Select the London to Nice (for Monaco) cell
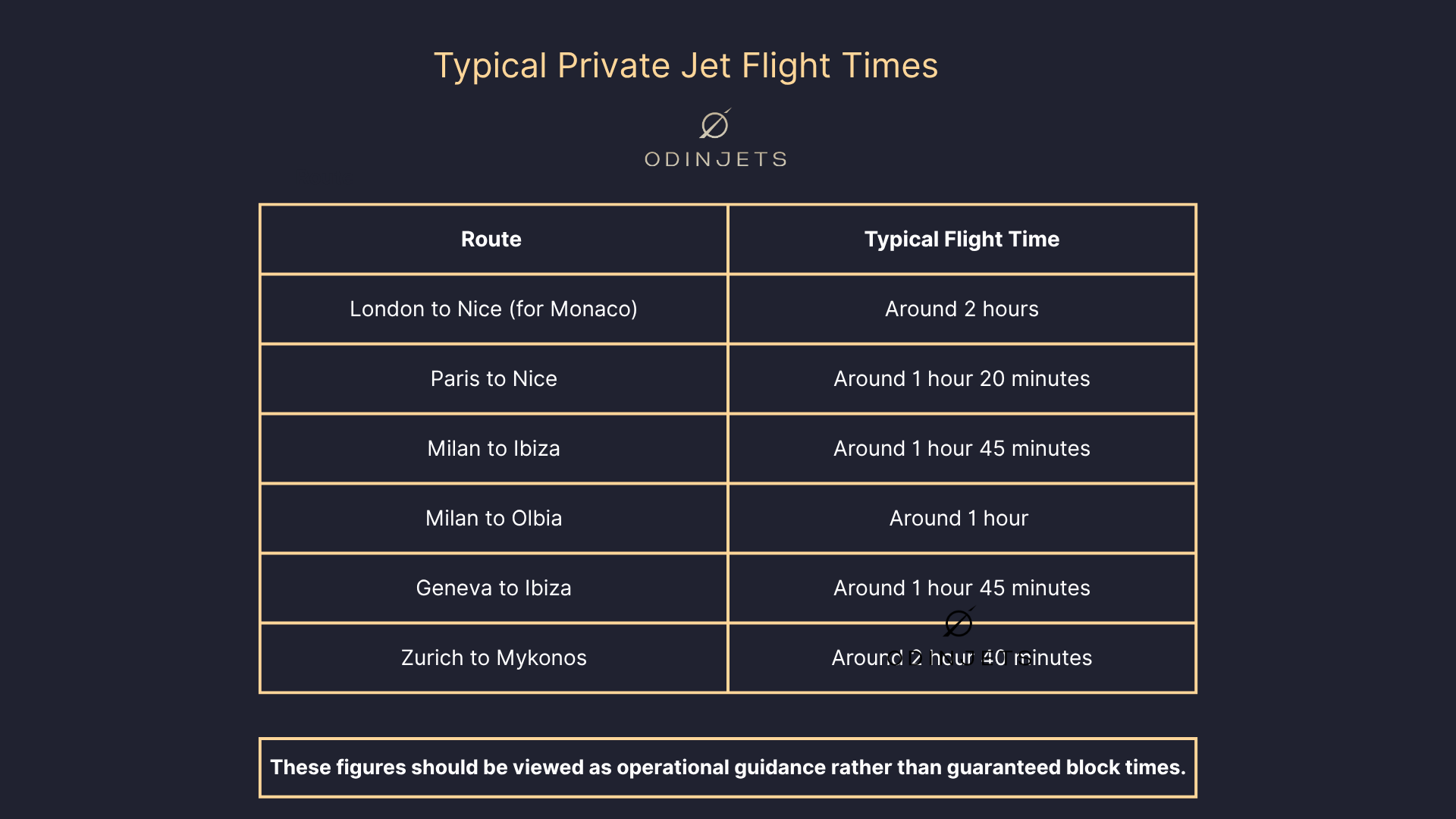This screenshot has height=819, width=1456. click(494, 309)
